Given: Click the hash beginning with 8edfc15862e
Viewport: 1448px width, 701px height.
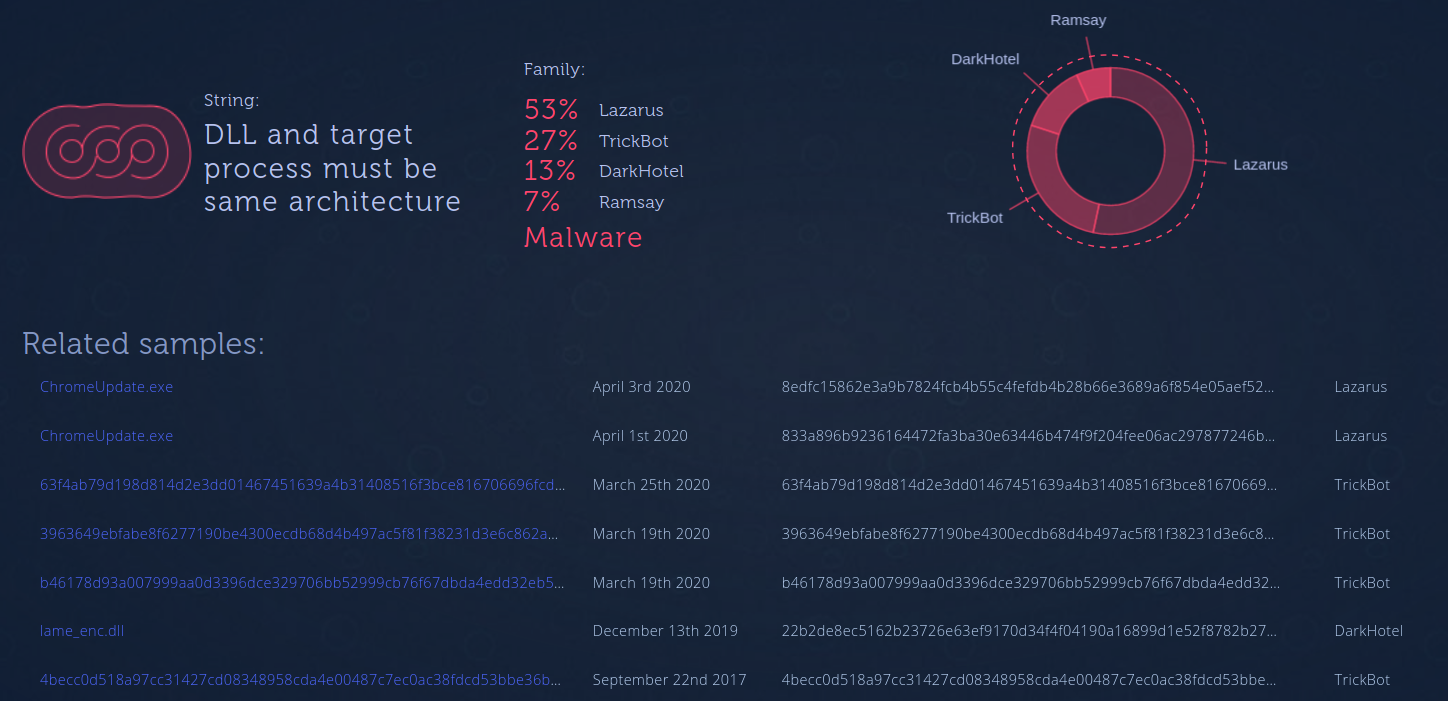Looking at the screenshot, I should tap(1028, 387).
